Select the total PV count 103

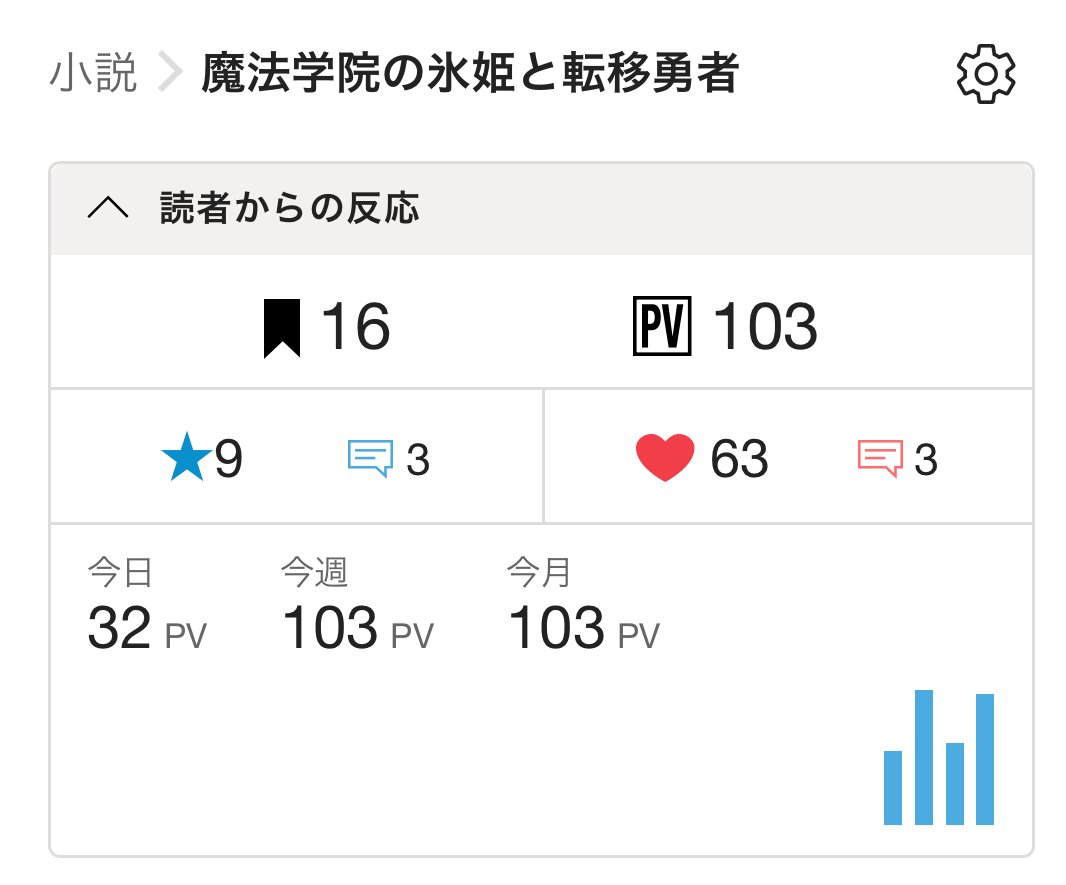coord(765,327)
